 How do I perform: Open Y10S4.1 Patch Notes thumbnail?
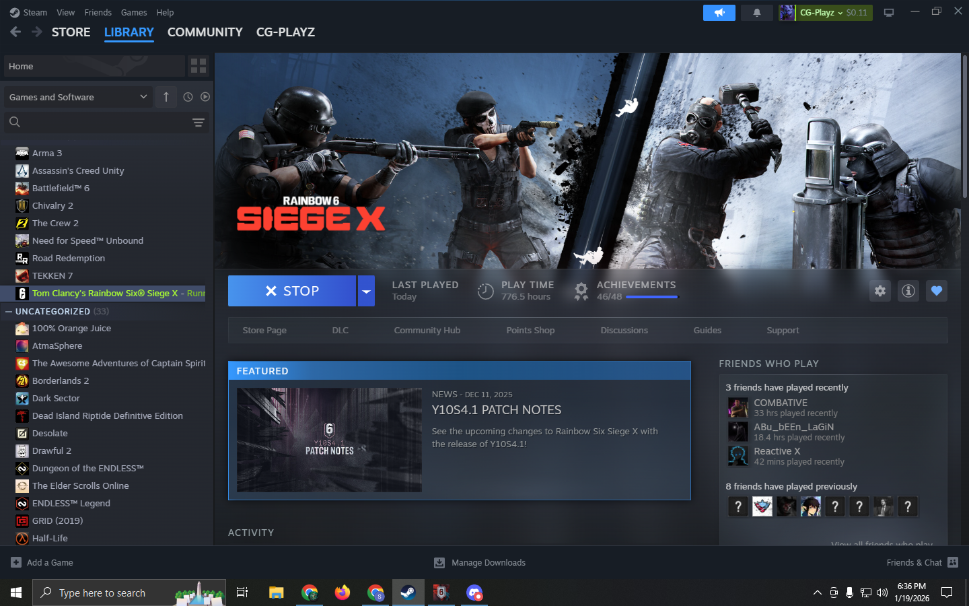(x=329, y=440)
